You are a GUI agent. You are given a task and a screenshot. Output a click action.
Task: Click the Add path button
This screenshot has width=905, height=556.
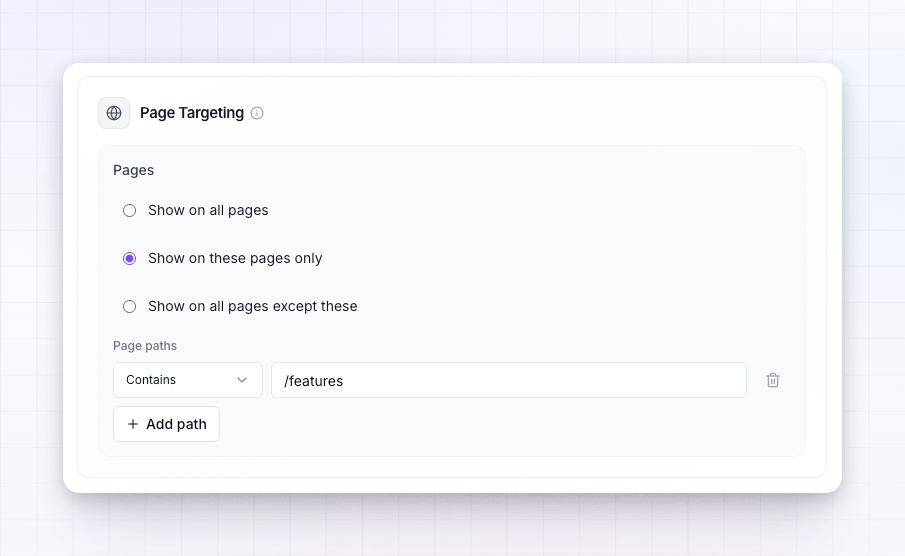[166, 424]
